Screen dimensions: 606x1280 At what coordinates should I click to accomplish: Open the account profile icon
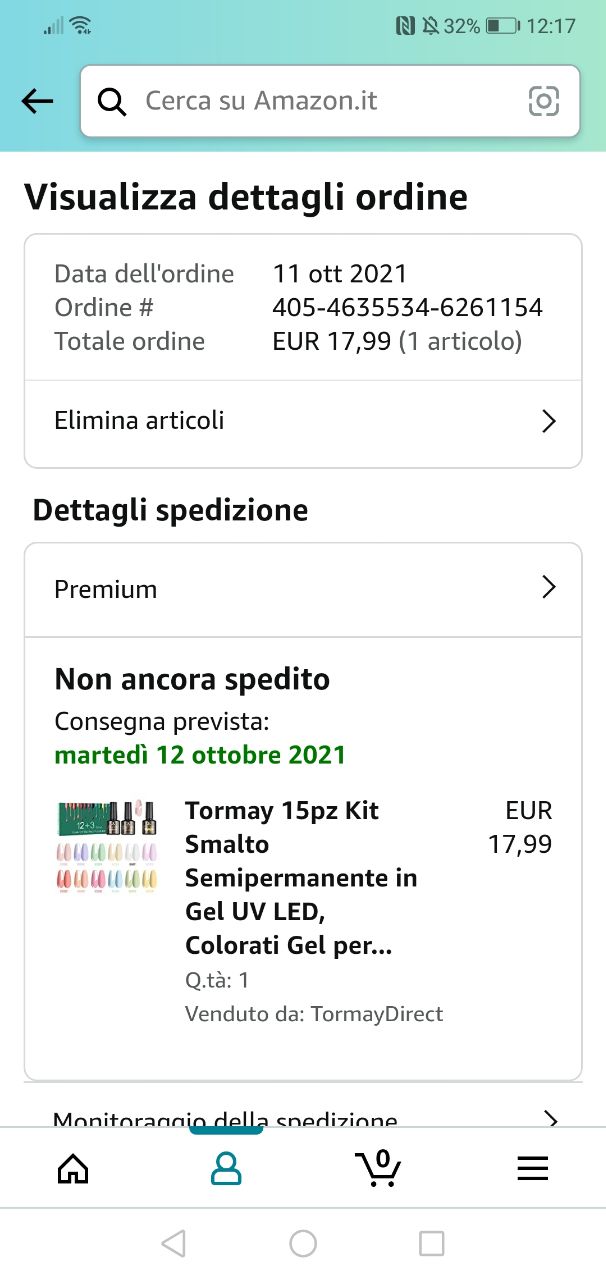[226, 1168]
